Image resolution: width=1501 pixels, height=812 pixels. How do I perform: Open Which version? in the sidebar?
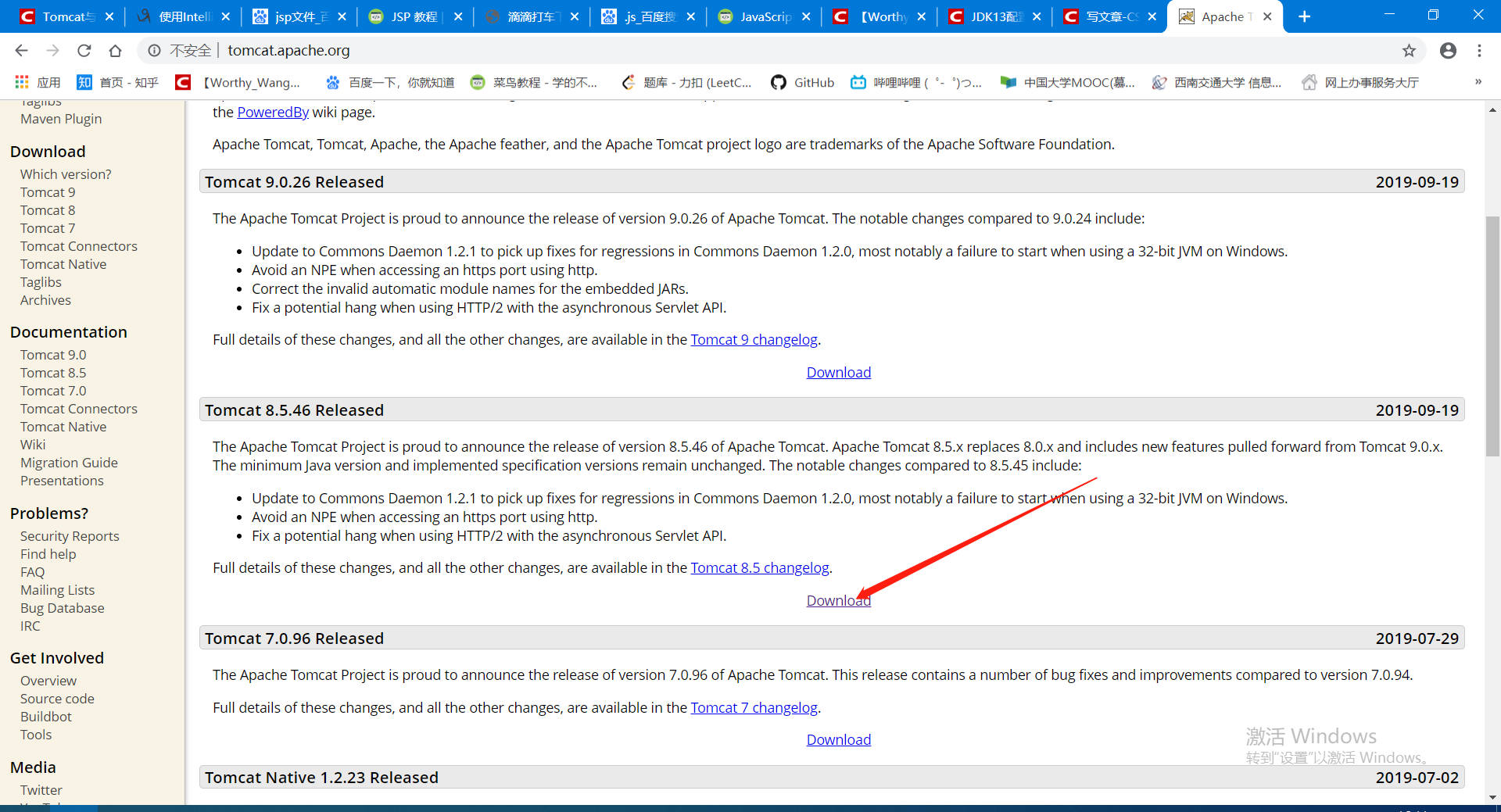pos(66,174)
